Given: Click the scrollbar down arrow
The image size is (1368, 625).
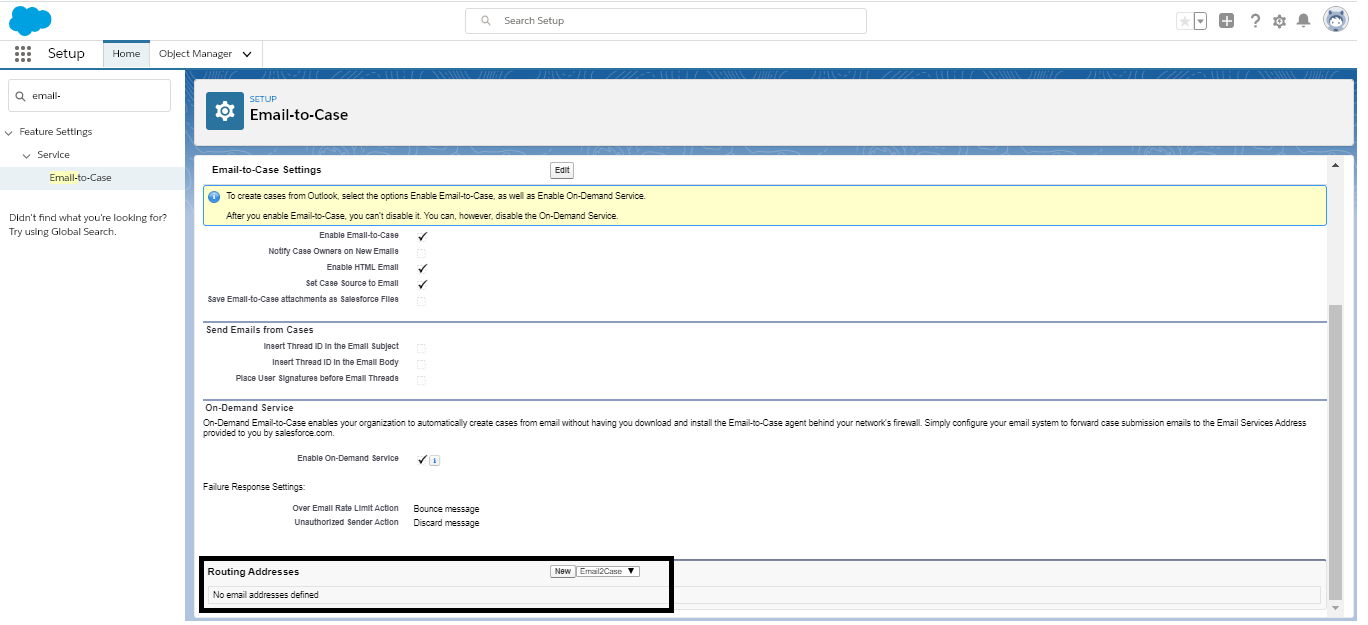Looking at the screenshot, I should pyautogui.click(x=1335, y=607).
